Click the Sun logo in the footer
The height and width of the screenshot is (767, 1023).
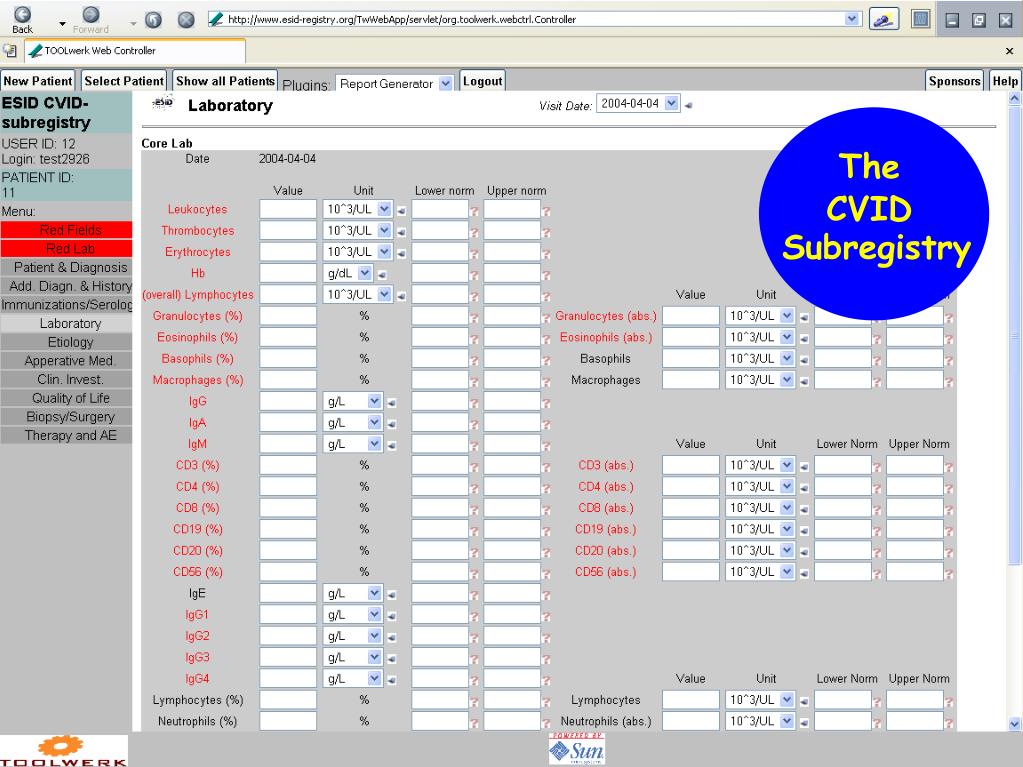pyautogui.click(x=577, y=750)
